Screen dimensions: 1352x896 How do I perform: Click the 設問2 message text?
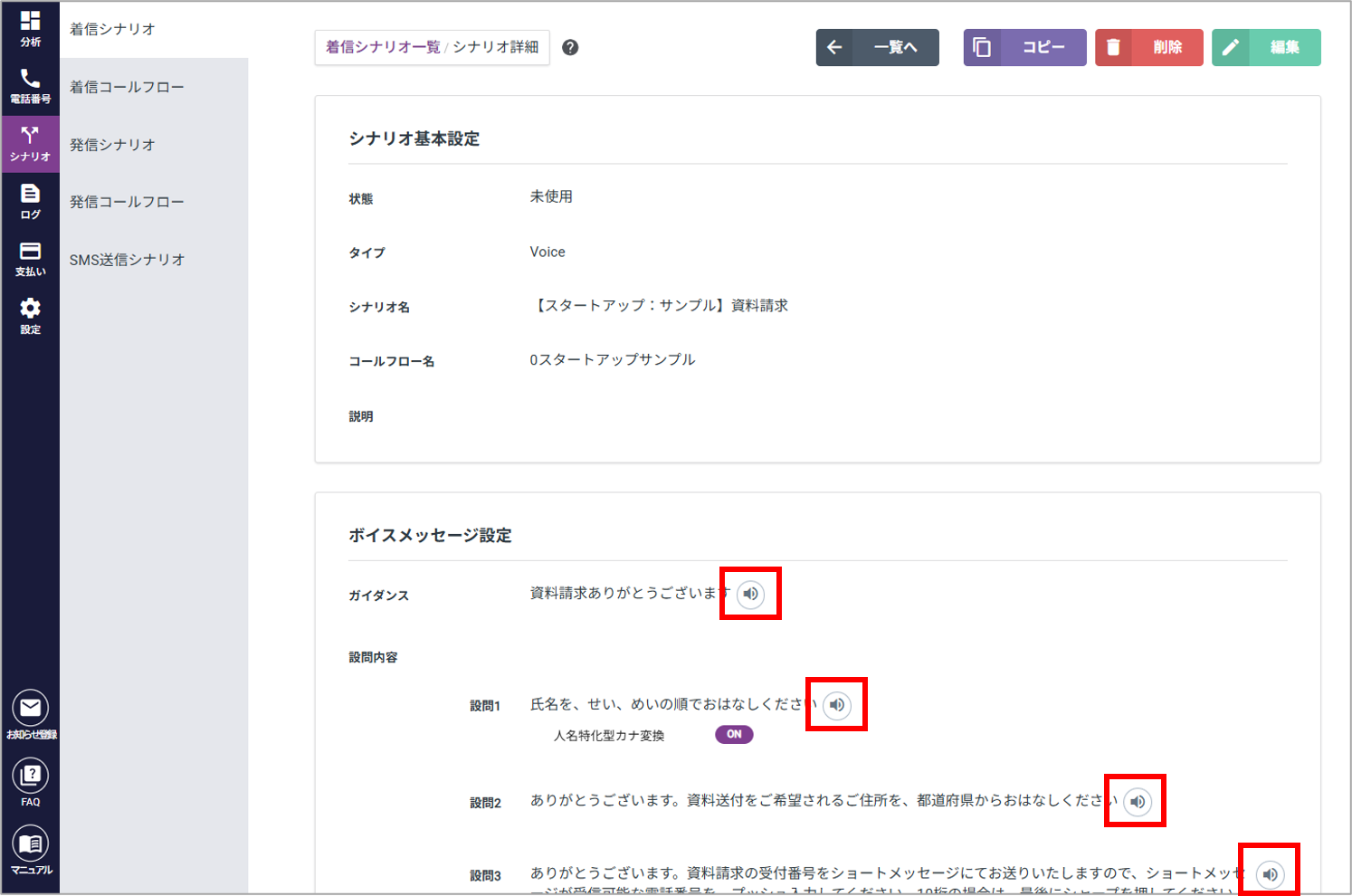(824, 800)
